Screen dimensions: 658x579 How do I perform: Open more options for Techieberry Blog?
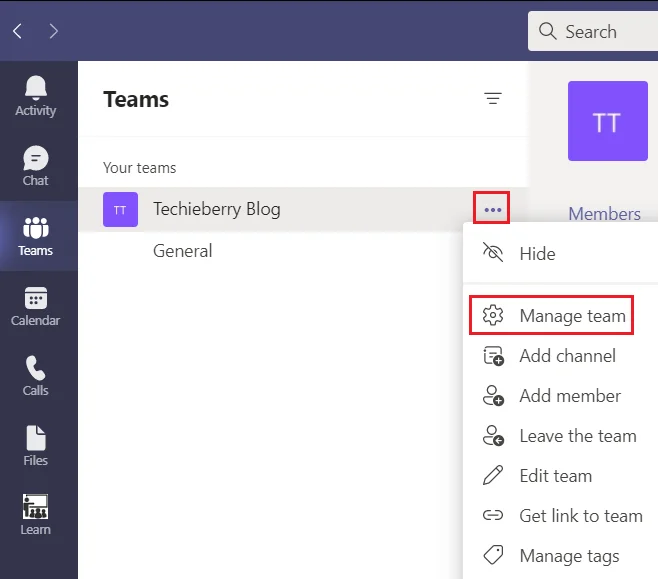coord(492,208)
